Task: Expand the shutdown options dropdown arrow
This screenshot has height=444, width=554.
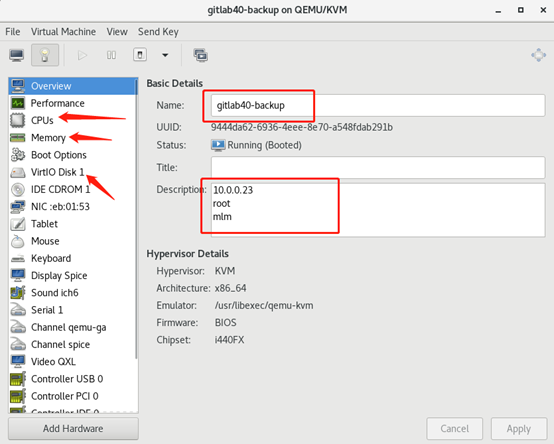Action: click(x=165, y=55)
